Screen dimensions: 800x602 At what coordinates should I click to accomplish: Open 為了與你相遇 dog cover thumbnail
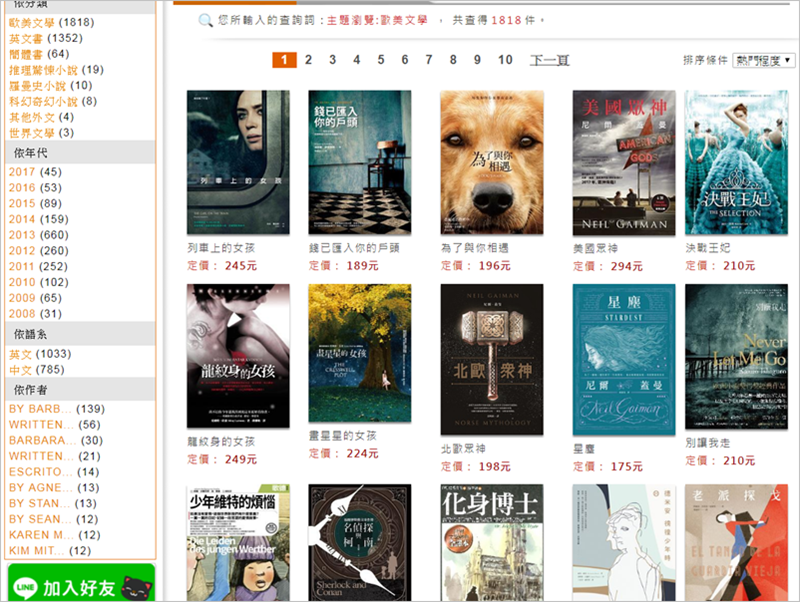pyautogui.click(x=491, y=163)
